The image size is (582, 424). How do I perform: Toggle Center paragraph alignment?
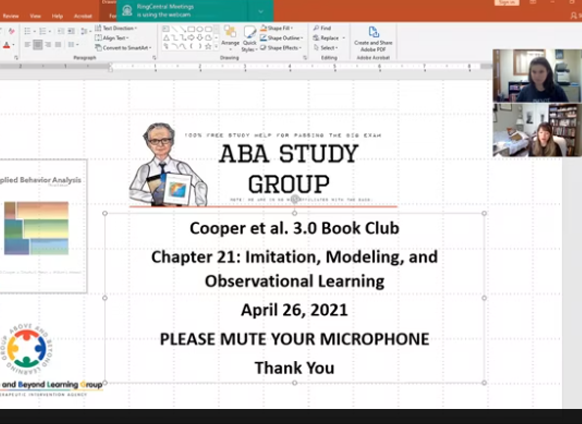pyautogui.click(x=37, y=45)
